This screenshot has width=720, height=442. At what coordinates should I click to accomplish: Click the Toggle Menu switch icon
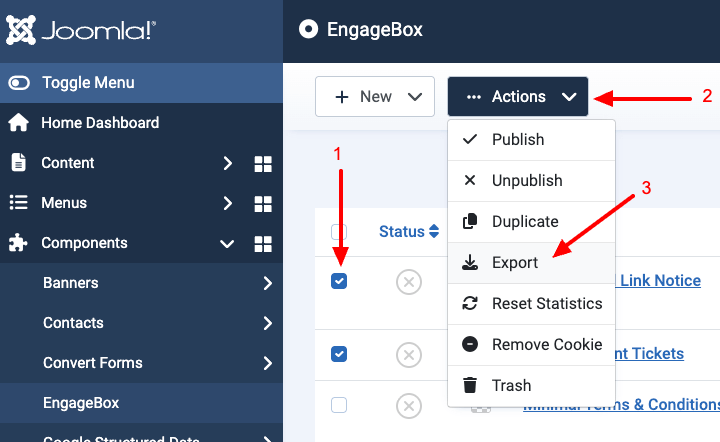click(19, 83)
